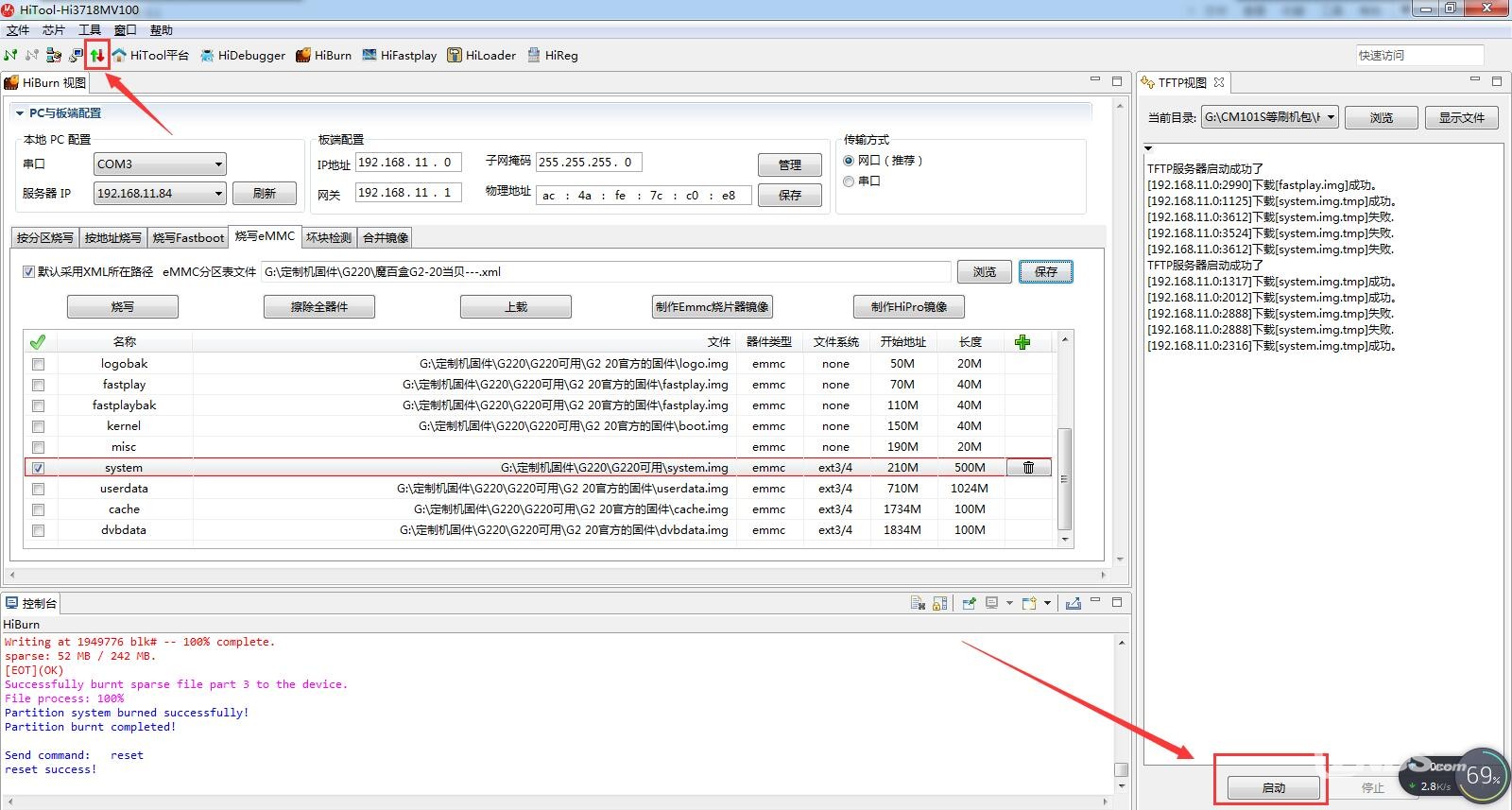Click the display selected console icon
This screenshot has width=1512, height=810.
pos(991,603)
